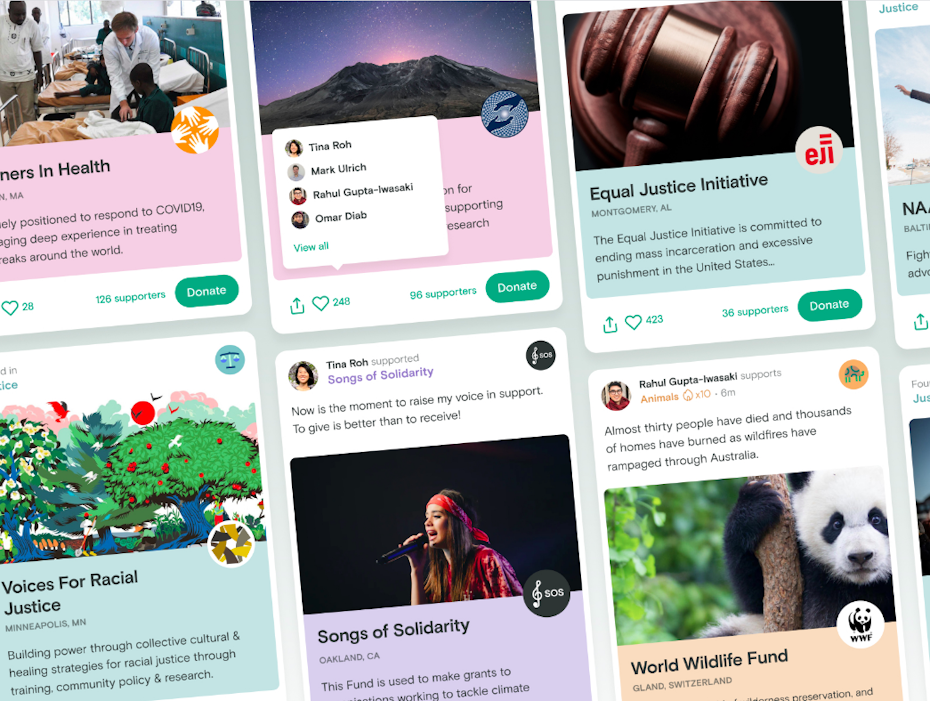
Task: Click the eji logo badge
Action: click(819, 151)
